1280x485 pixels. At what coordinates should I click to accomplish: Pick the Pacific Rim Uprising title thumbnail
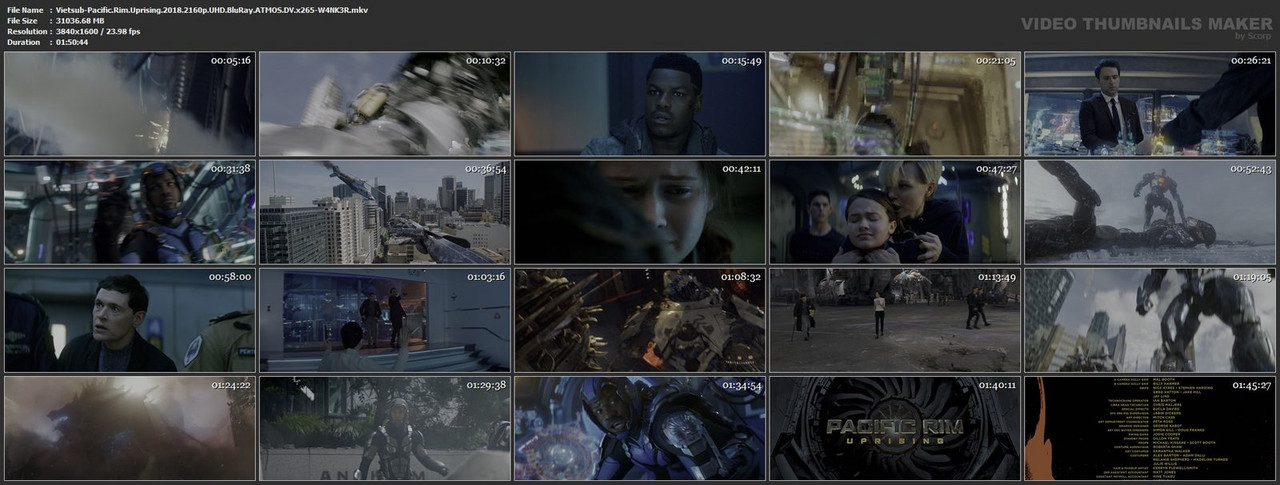[895, 428]
